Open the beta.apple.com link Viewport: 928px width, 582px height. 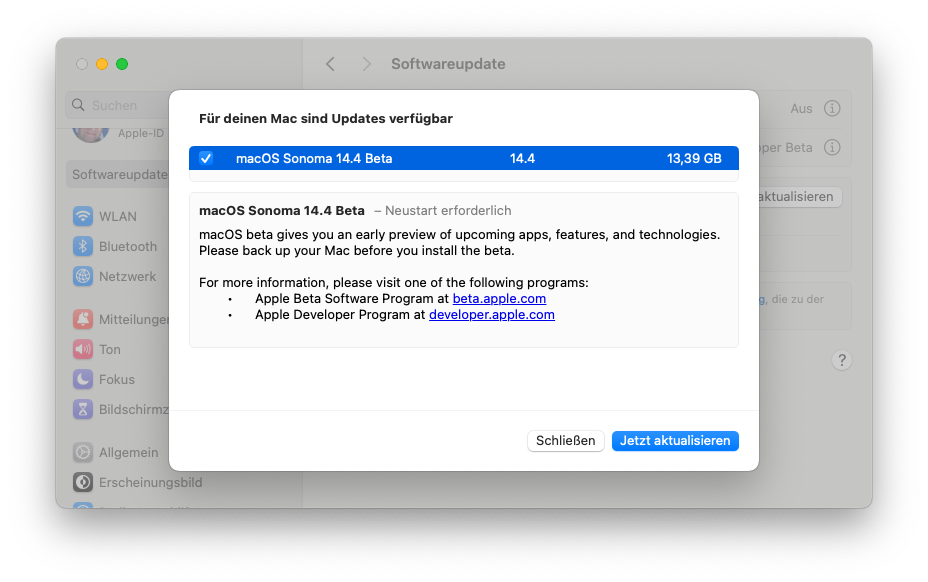[x=499, y=299]
